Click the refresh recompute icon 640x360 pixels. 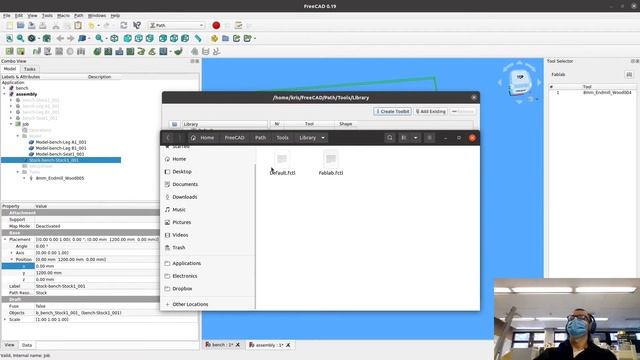click(124, 25)
